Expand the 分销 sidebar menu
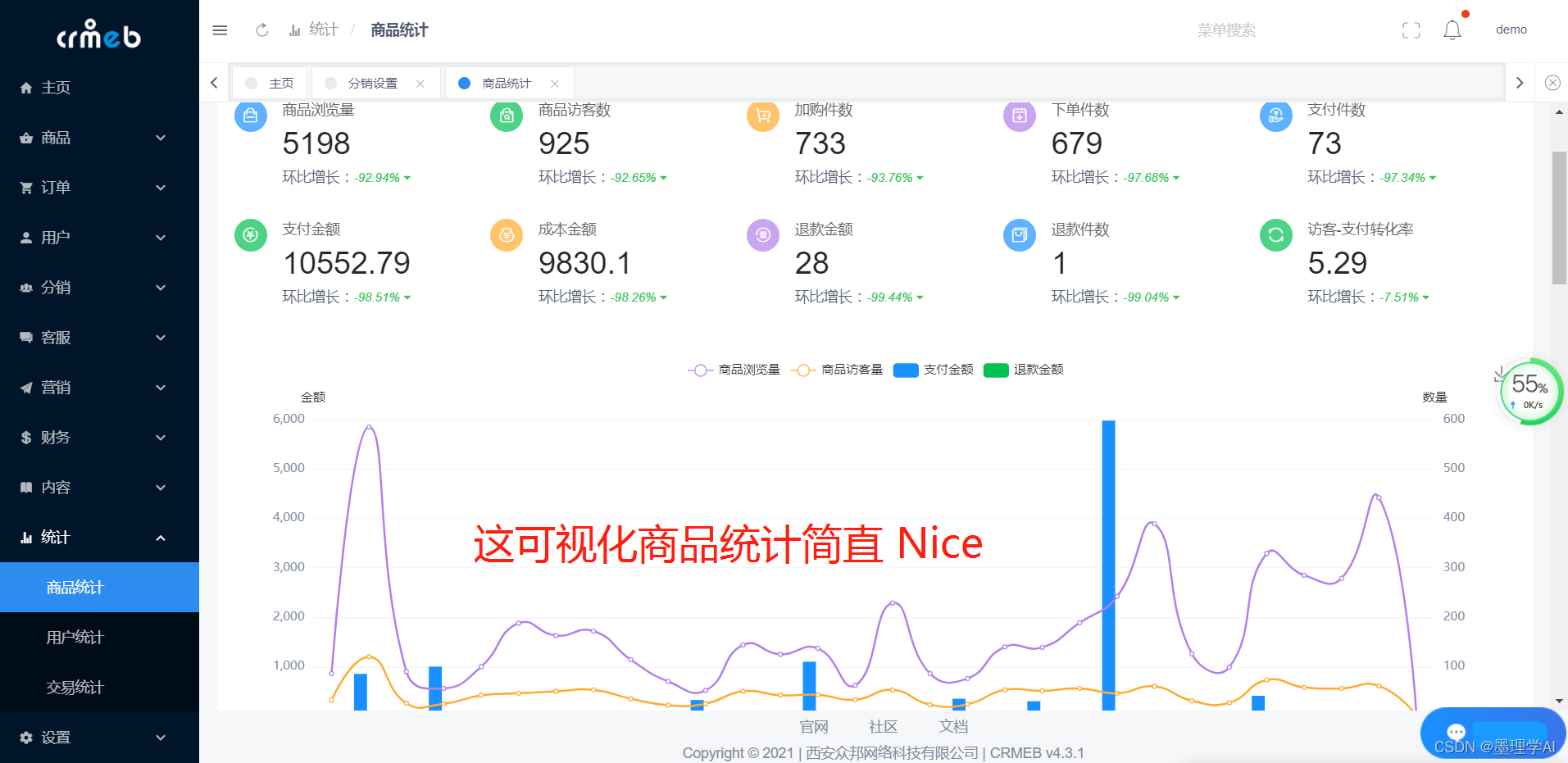 click(99, 288)
